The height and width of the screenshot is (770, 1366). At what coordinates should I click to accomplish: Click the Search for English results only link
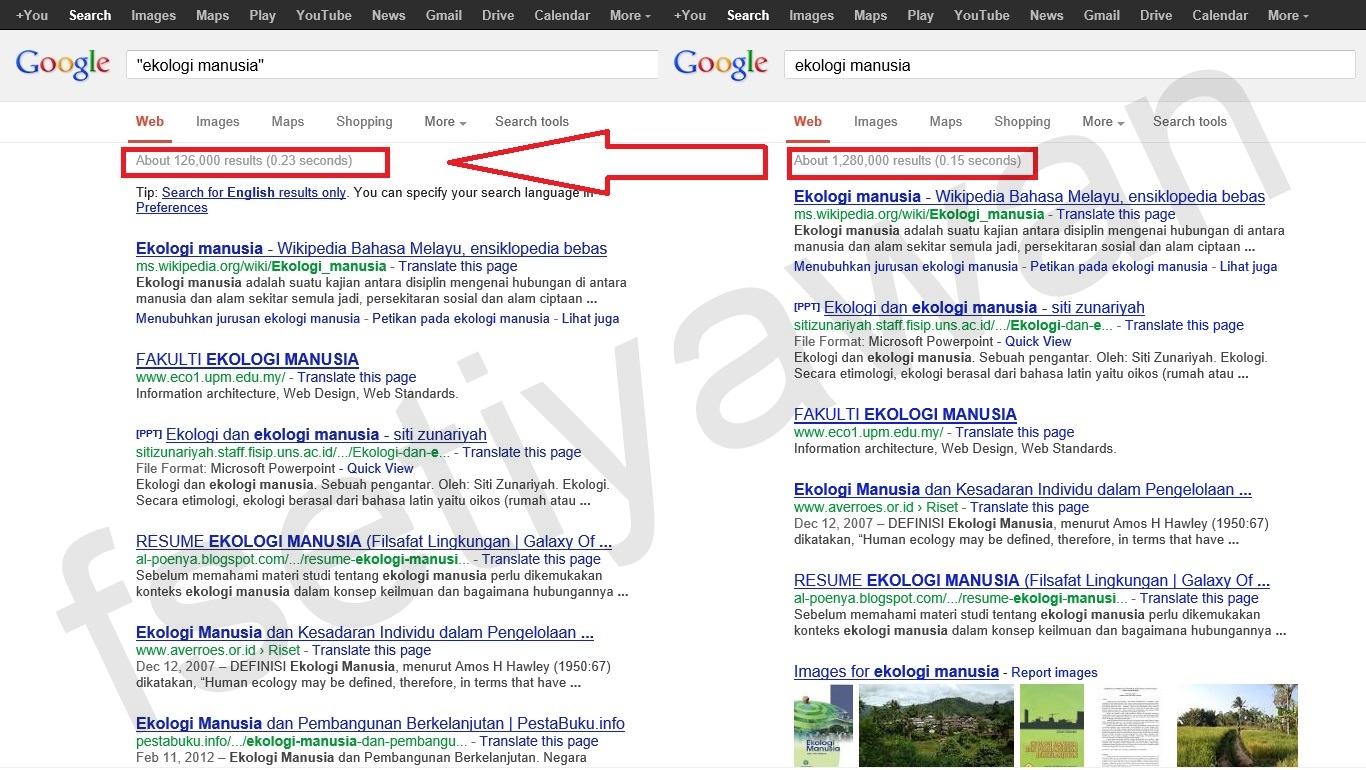(x=254, y=192)
